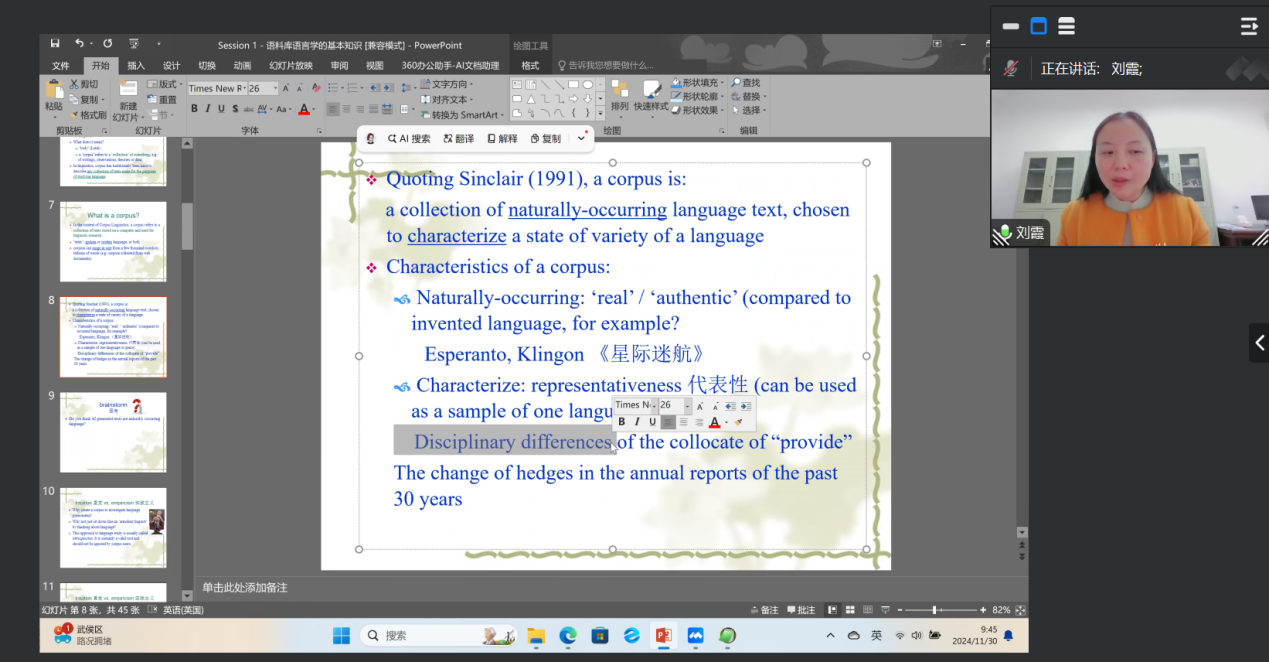Click PowerPoint taskbar icon
This screenshot has height=662, width=1269.
pyautogui.click(x=663, y=635)
